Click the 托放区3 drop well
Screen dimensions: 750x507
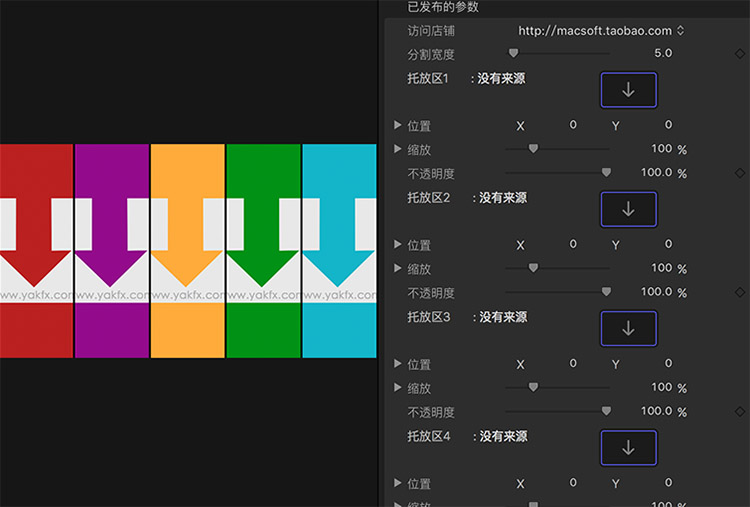(629, 329)
